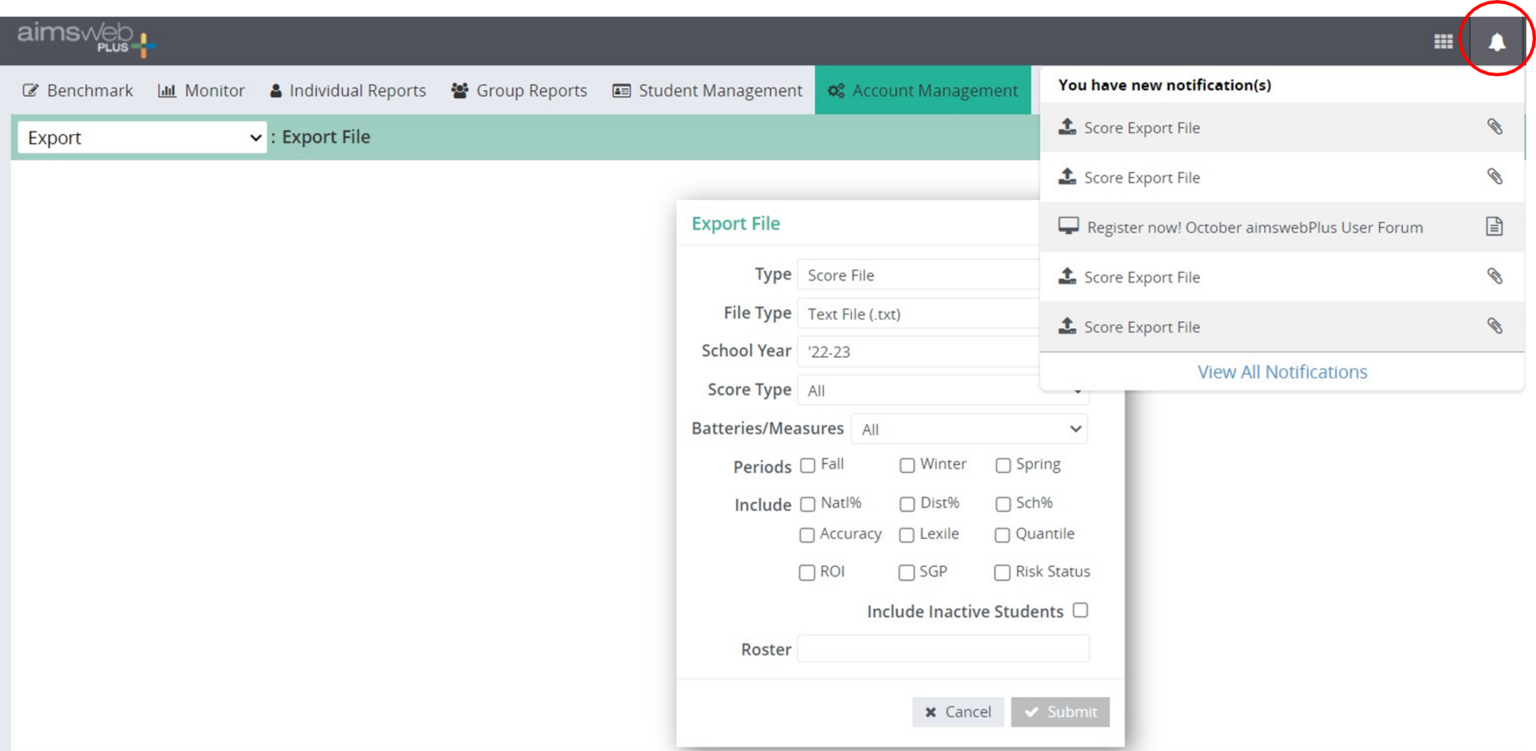Screen dimensions: 1536x751
Task: Click the people icon next to Group Reports
Action: (x=459, y=90)
